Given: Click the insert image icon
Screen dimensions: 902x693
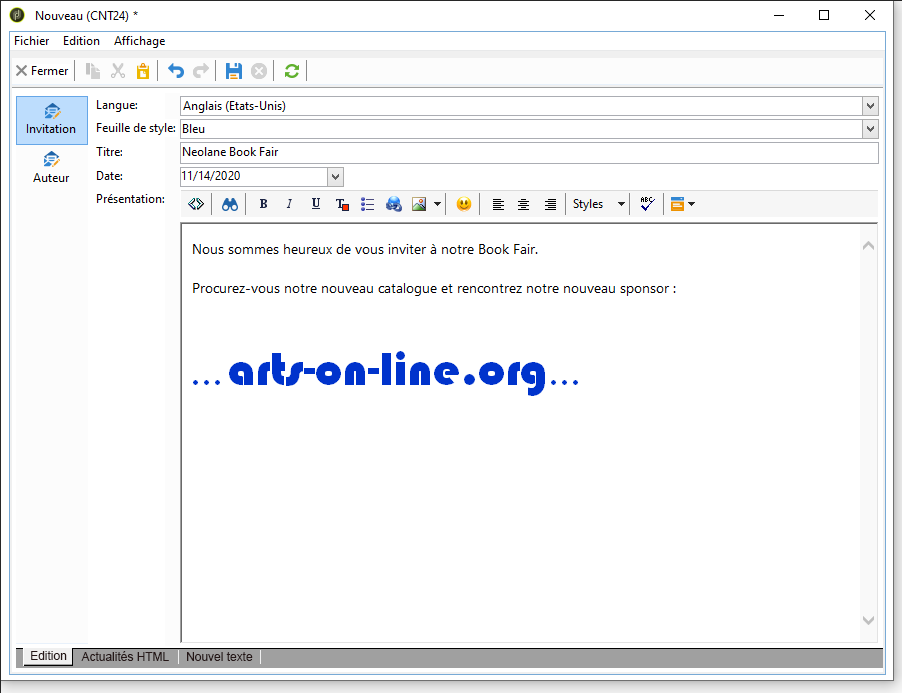Looking at the screenshot, I should pos(419,204).
